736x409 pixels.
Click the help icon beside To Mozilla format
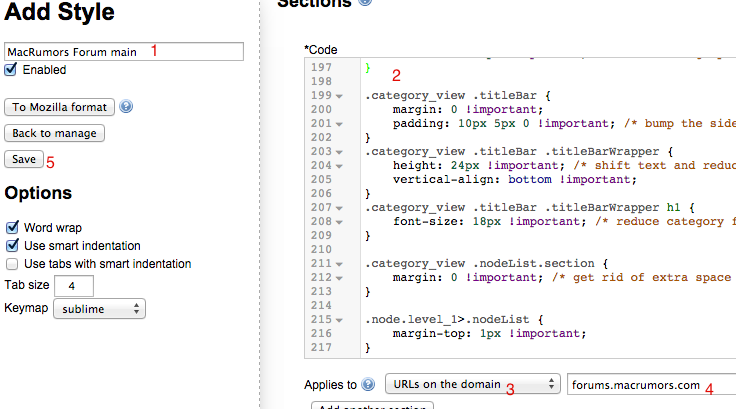pyautogui.click(x=126, y=107)
